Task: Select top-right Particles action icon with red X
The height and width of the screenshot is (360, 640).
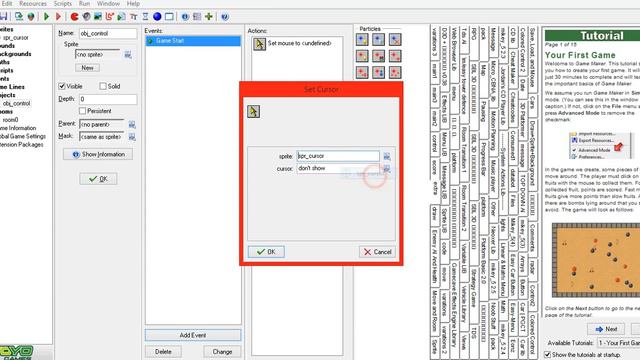Action: click(395, 40)
